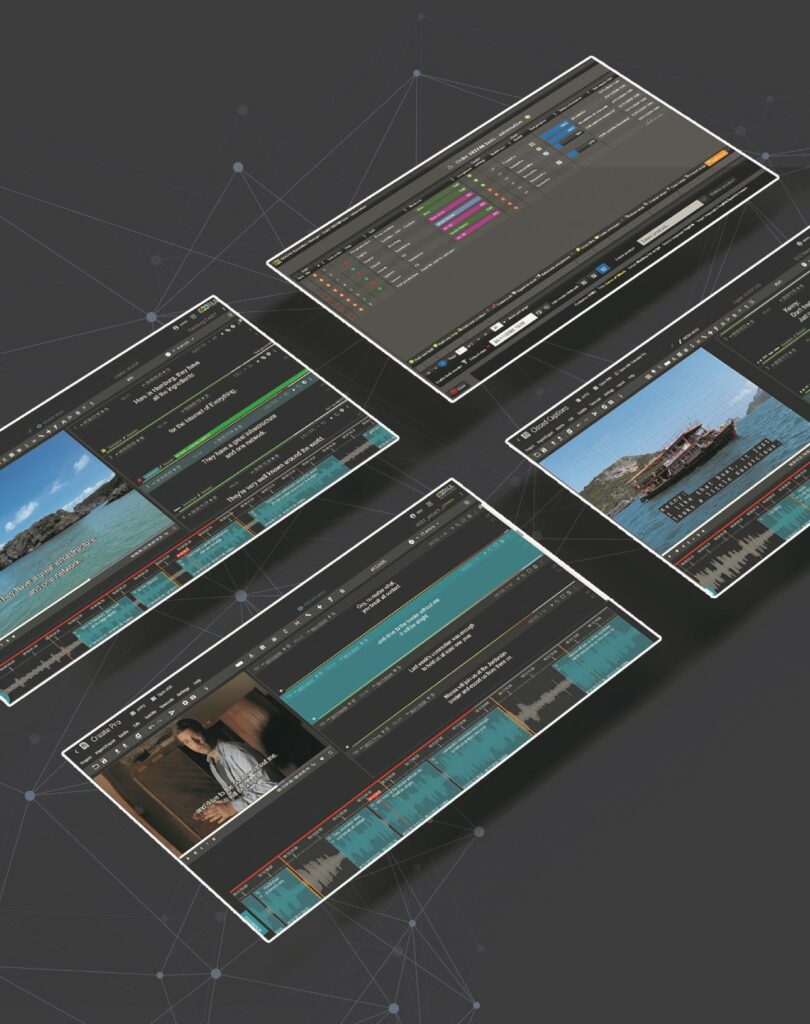Open the Settings gear icon in Create Pro toolbar

coord(184,703)
